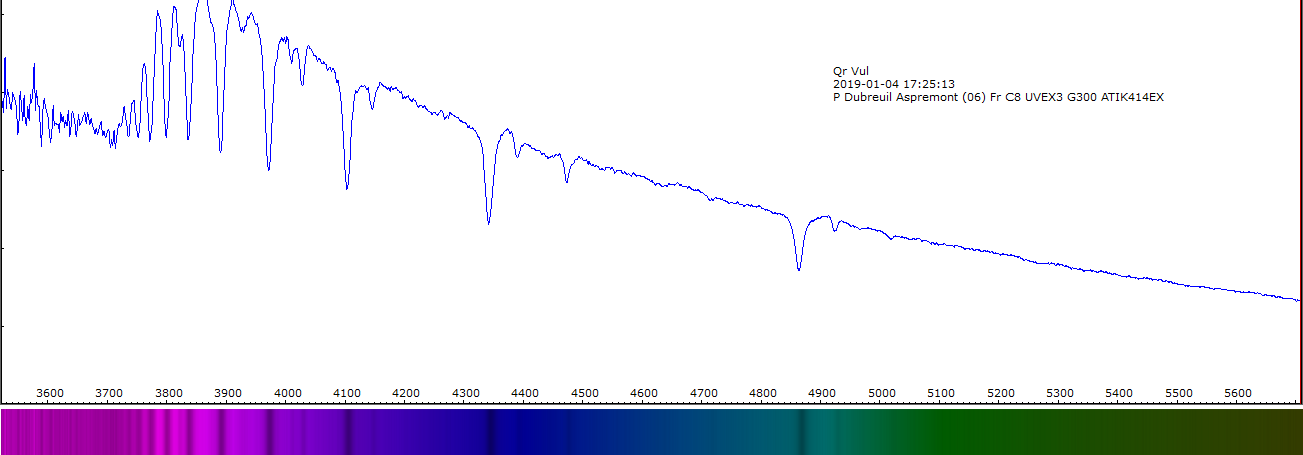The width and height of the screenshot is (1303, 455).
Task: Click the 'Qr Vul' title label
Action: 850,71
